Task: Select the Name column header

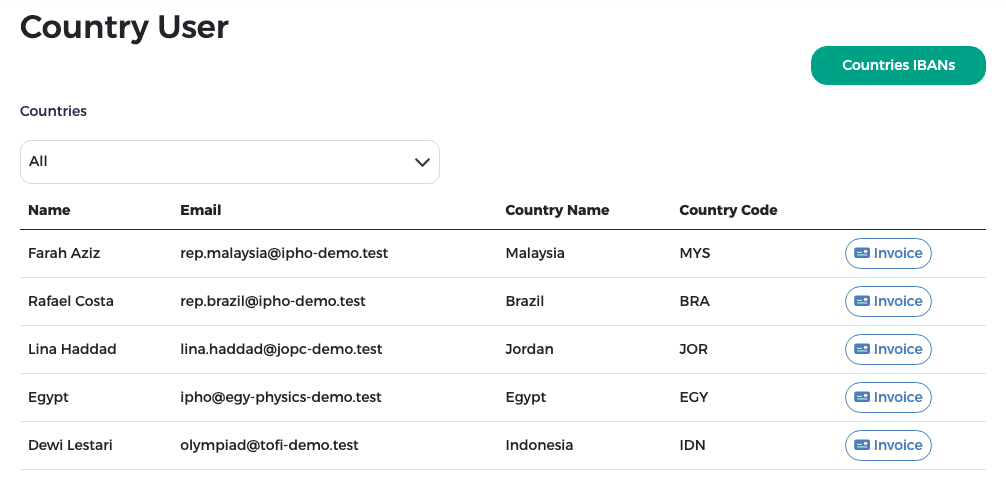Action: pyautogui.click(x=49, y=210)
